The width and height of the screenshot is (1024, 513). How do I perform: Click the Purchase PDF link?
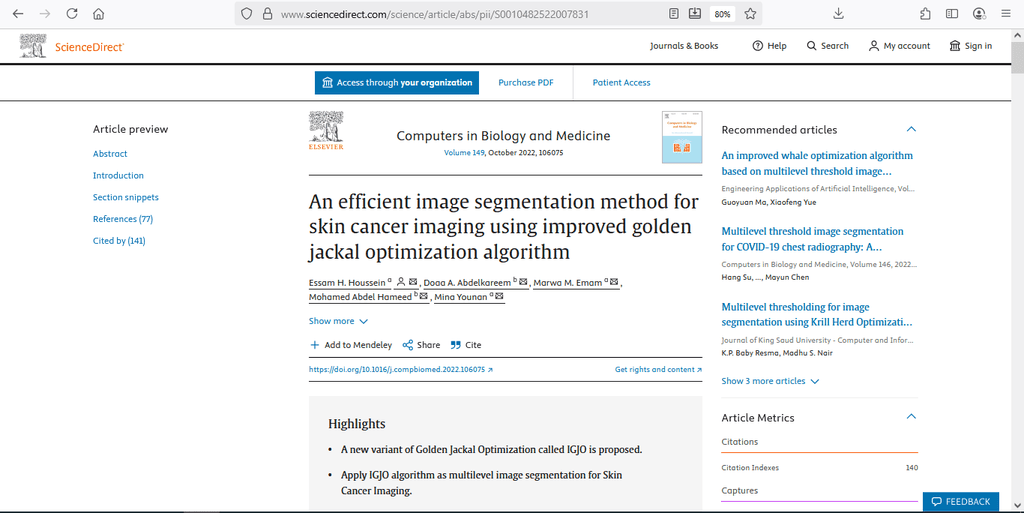click(x=526, y=83)
